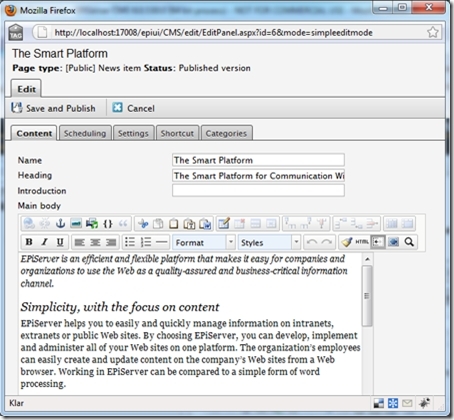Click the fullscreen toggle icon

(394, 242)
